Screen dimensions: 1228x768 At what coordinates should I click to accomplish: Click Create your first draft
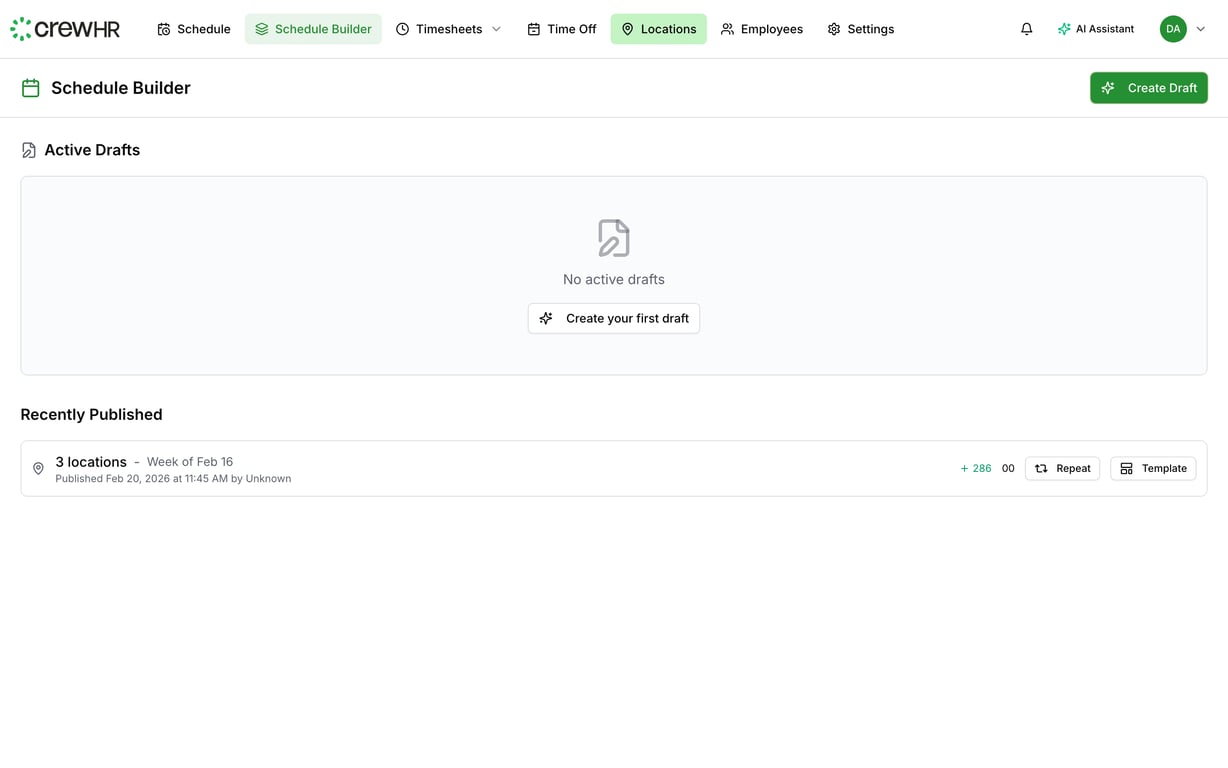(614, 318)
